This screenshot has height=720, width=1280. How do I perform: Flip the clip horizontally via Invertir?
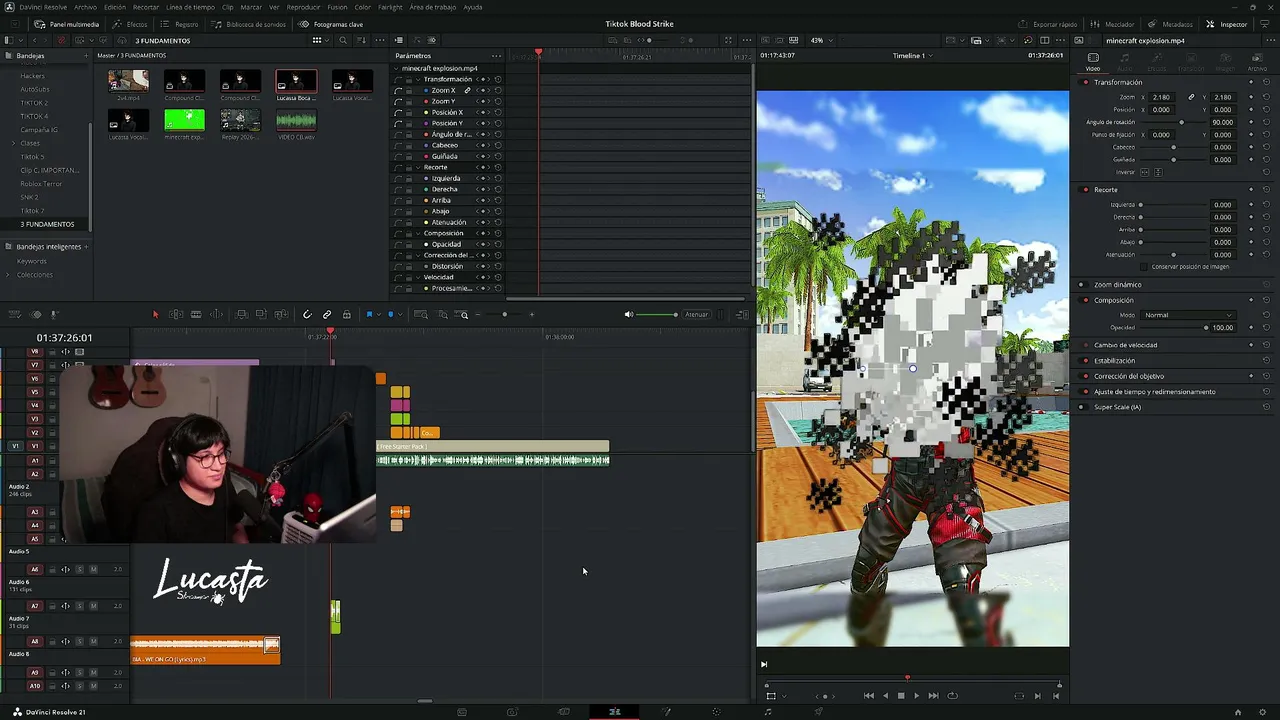pyautogui.click(x=1146, y=172)
